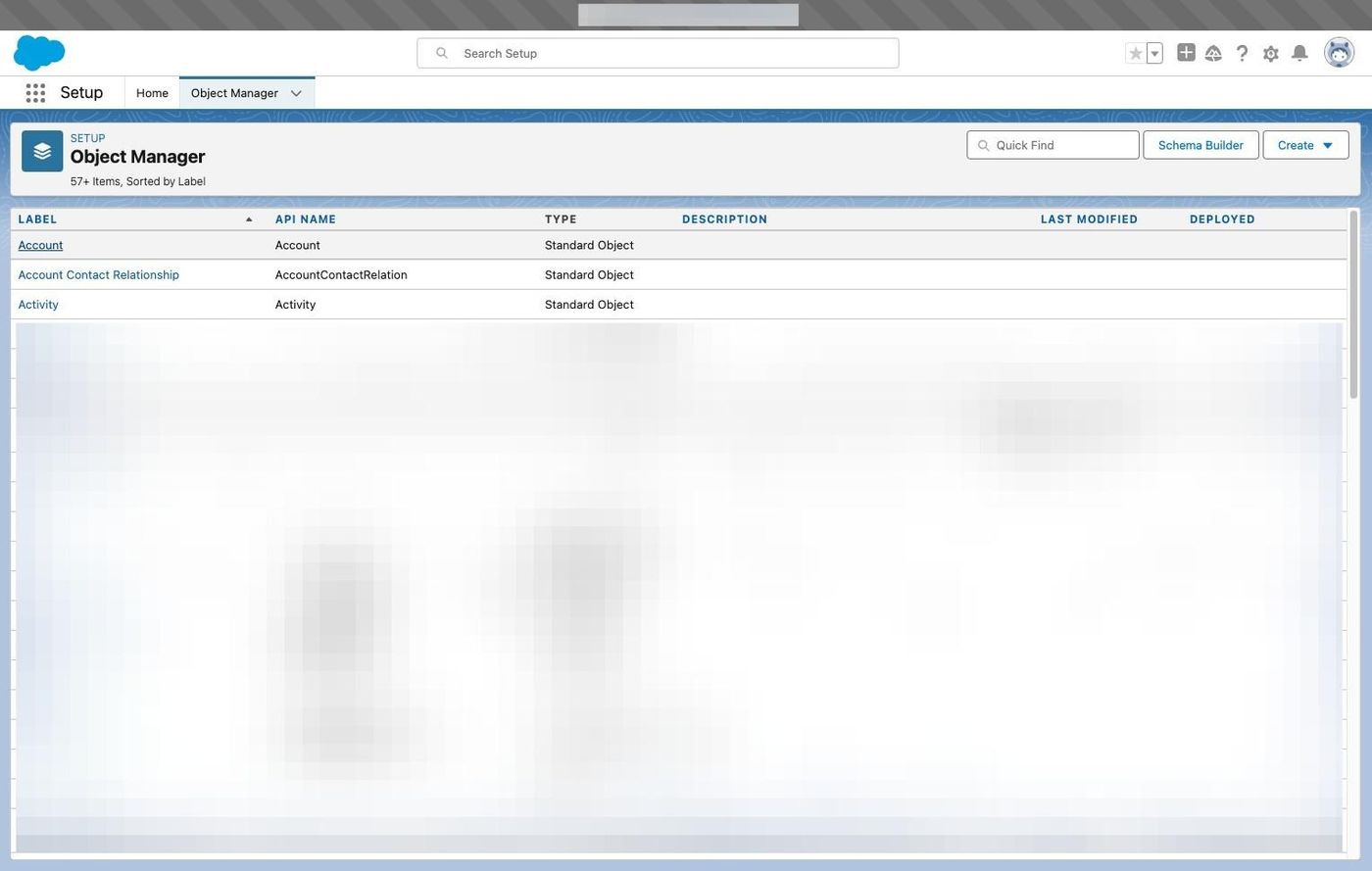The width and height of the screenshot is (1372, 871).
Task: Expand the Create dropdown button
Action: point(1305,145)
